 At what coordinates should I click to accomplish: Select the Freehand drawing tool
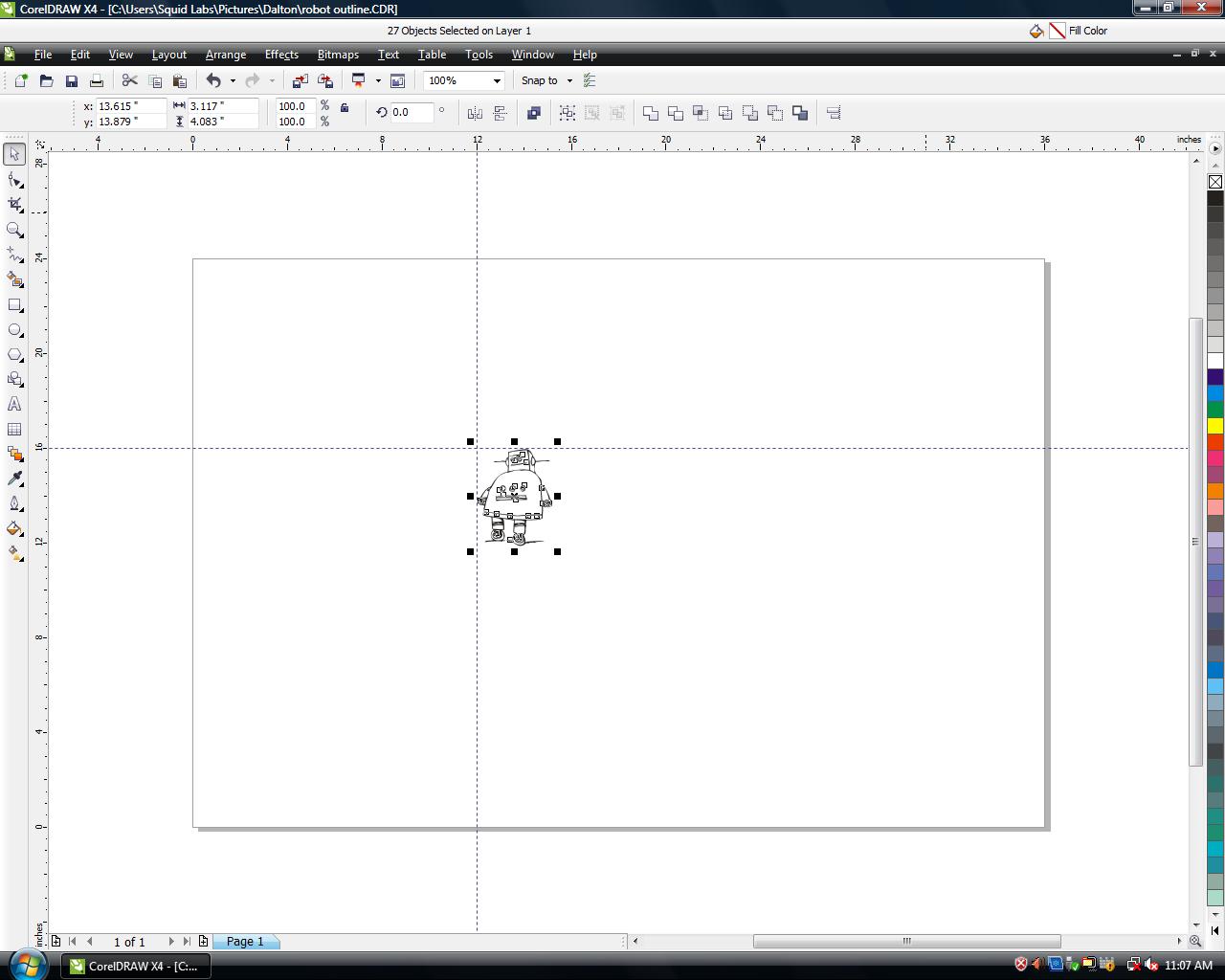pyautogui.click(x=14, y=255)
